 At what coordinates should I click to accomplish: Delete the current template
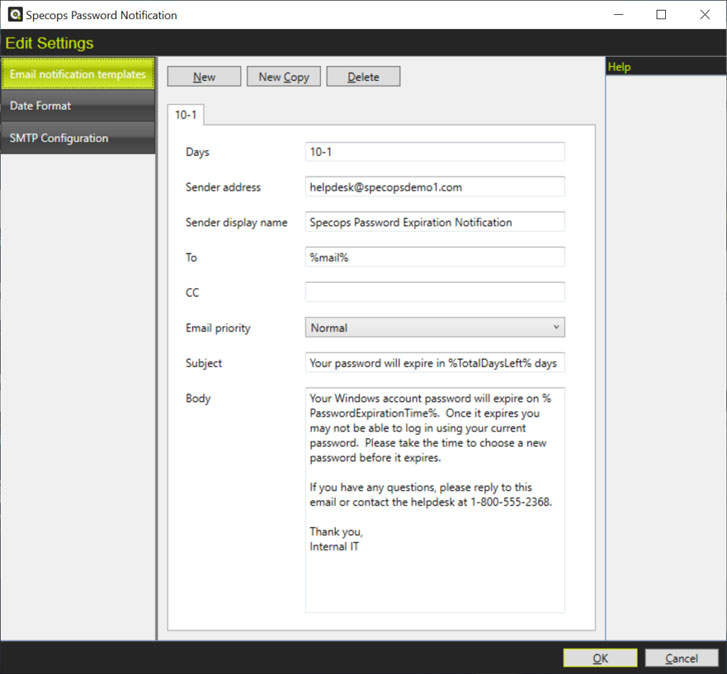pyautogui.click(x=363, y=77)
